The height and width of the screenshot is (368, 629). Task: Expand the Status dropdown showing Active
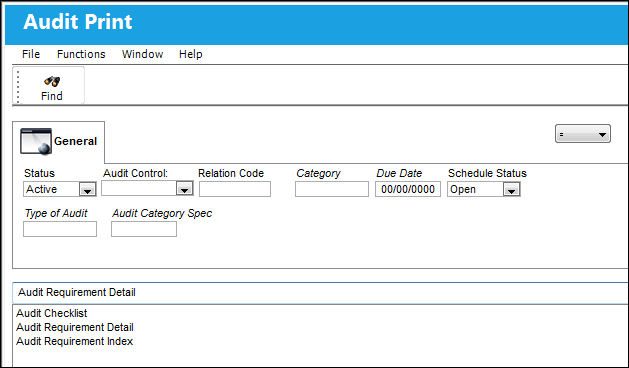[x=87, y=189]
